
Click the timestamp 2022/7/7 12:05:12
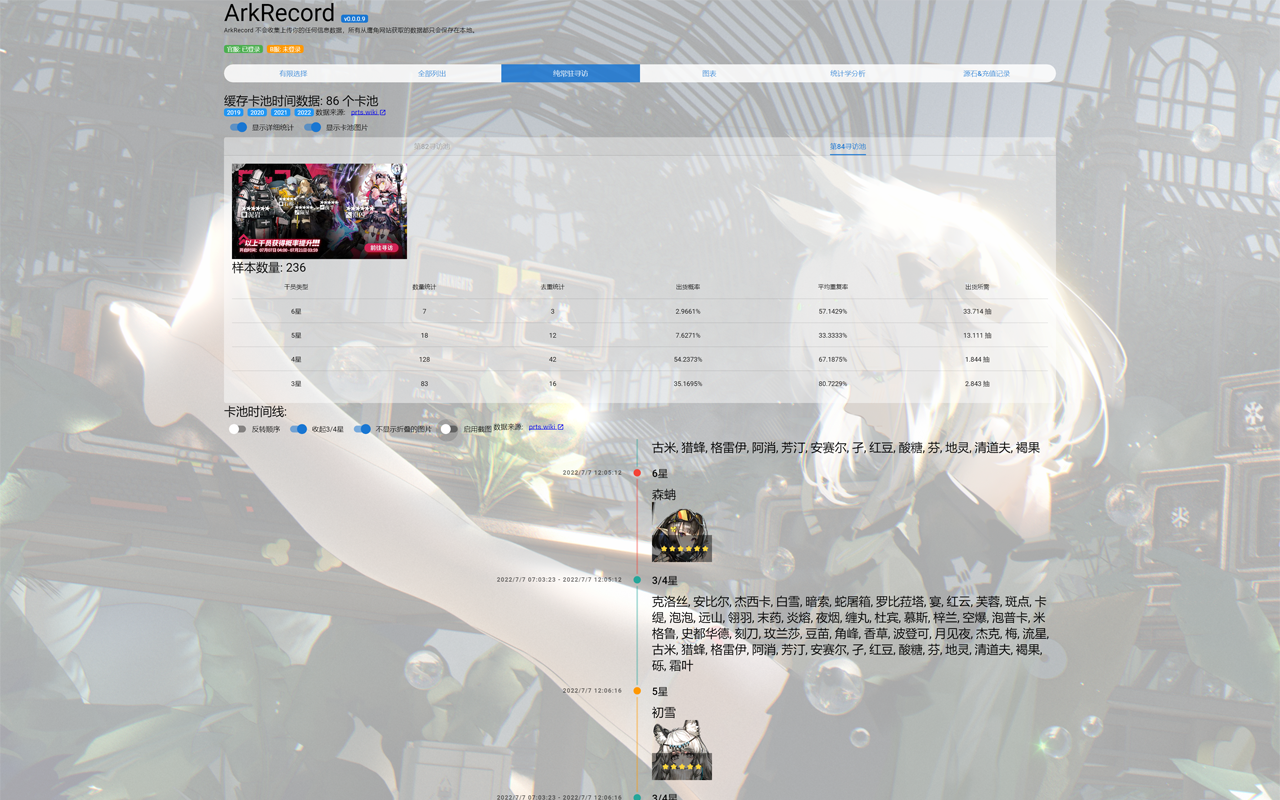pyautogui.click(x=592, y=473)
